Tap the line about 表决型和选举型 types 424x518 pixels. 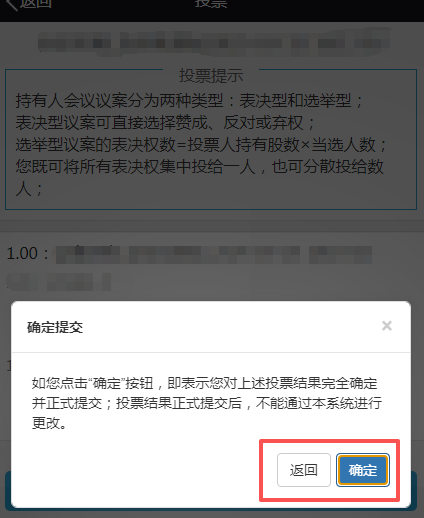(x=189, y=100)
